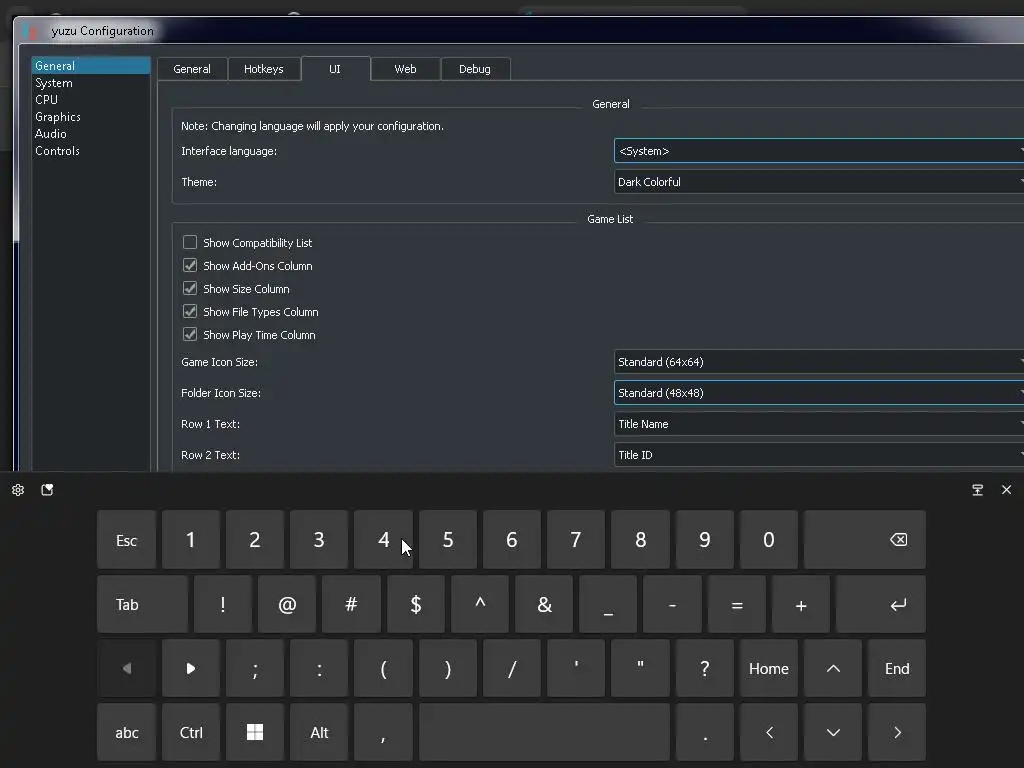Tap the plus sign key
Screen dimensions: 1024x768
point(801,604)
